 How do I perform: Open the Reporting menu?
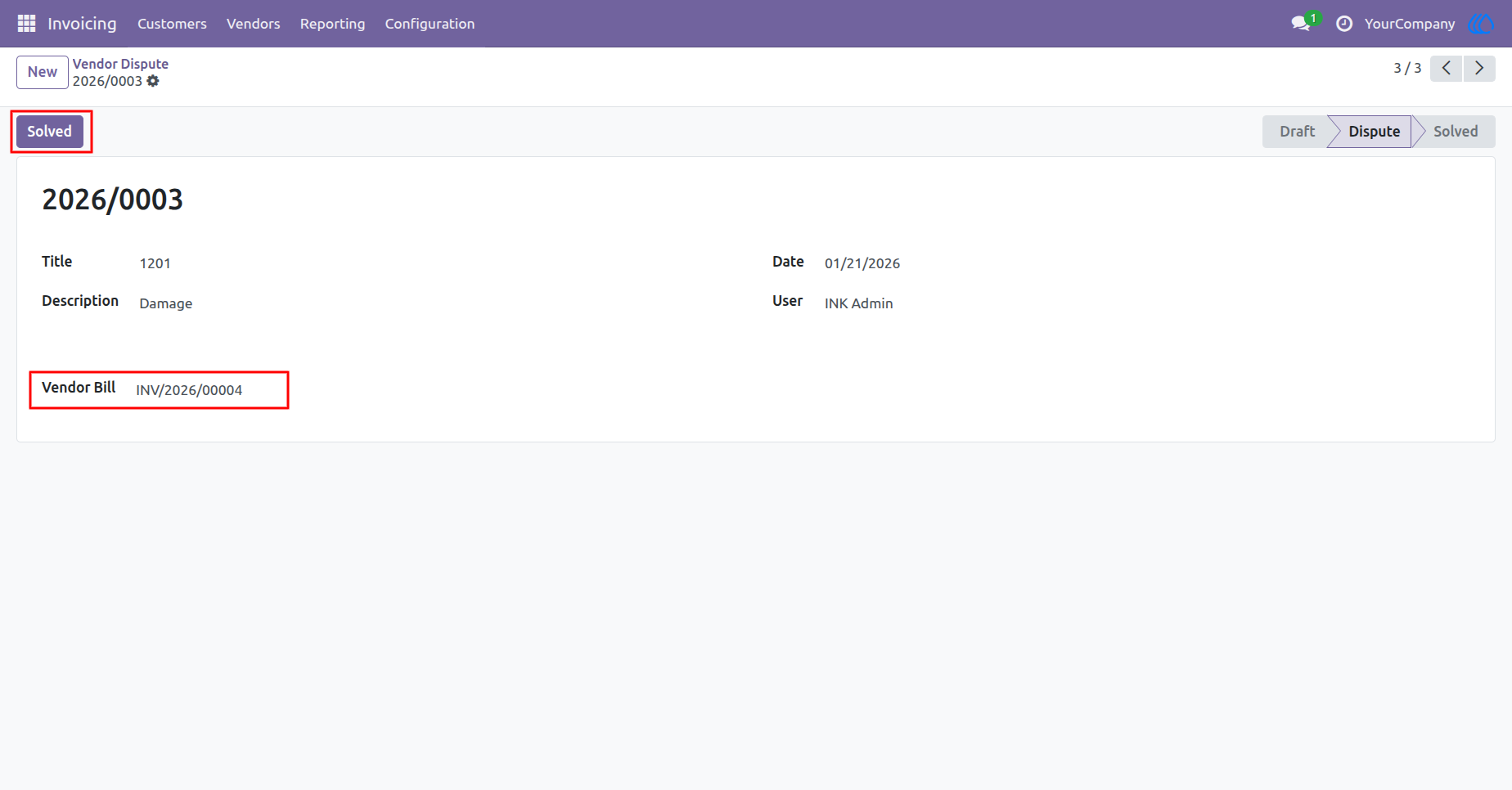coord(333,24)
